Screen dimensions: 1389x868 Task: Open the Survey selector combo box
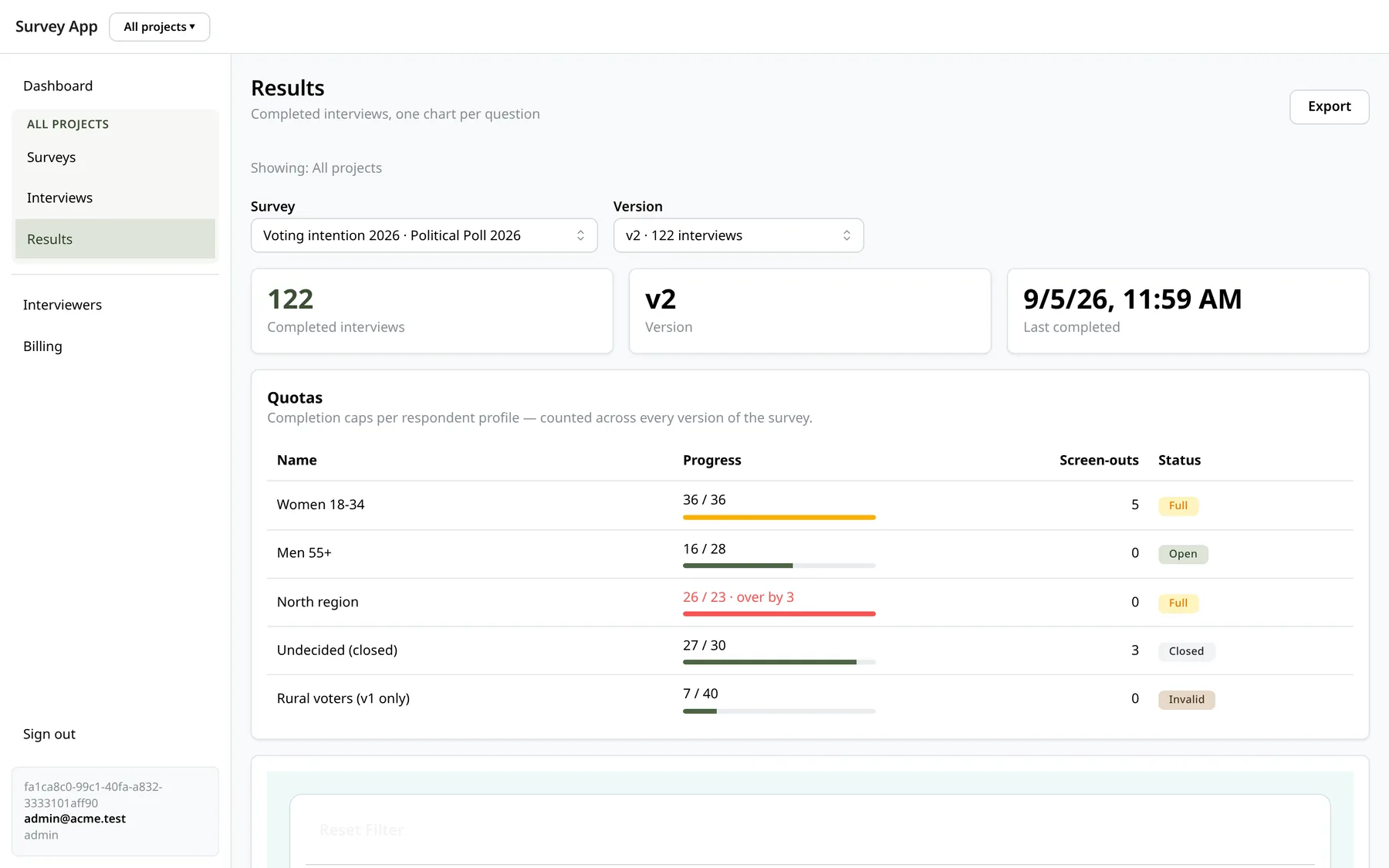tap(424, 235)
